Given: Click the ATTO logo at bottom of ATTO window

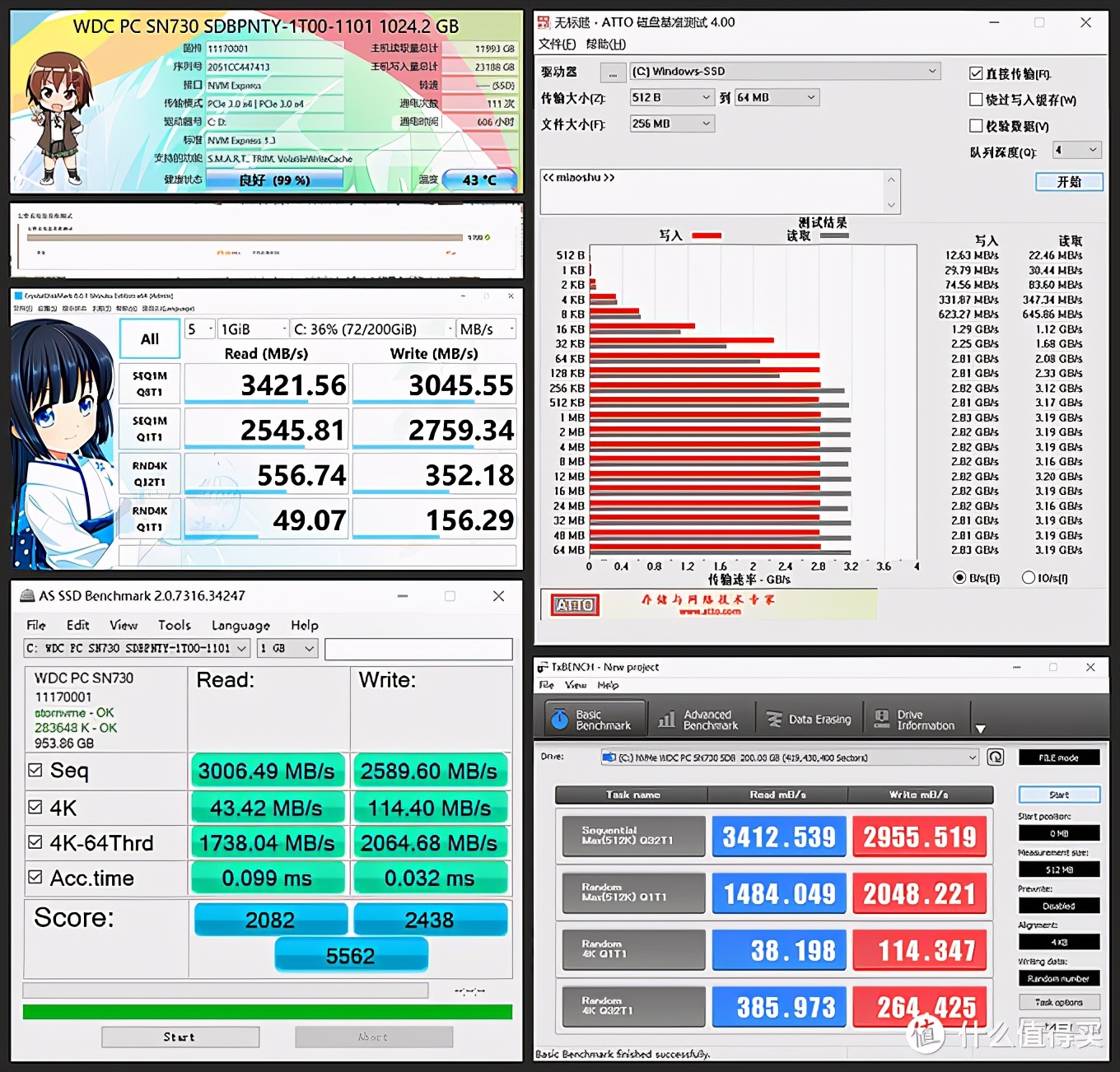Looking at the screenshot, I should [x=575, y=605].
